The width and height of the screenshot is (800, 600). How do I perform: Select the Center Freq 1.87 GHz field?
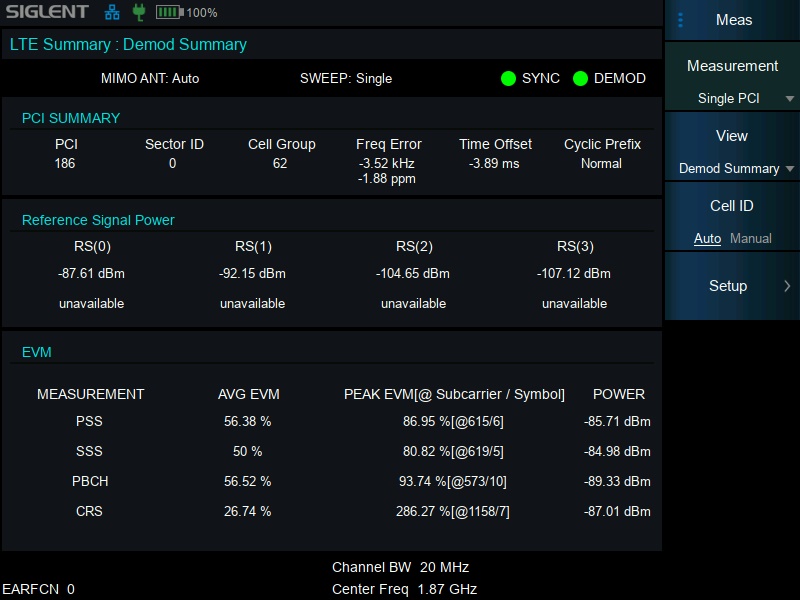(x=404, y=589)
